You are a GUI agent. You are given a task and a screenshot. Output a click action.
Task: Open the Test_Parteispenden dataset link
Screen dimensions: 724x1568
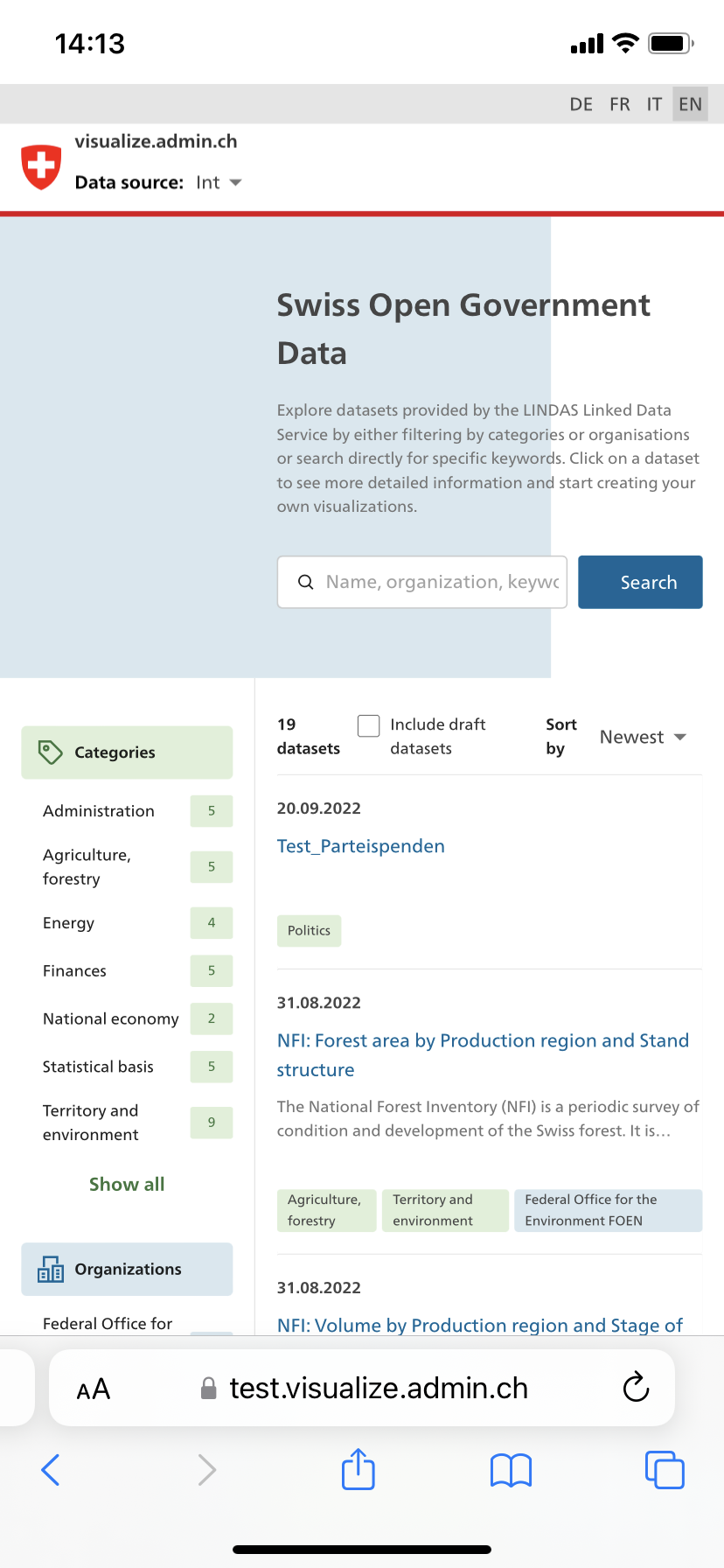point(361,846)
